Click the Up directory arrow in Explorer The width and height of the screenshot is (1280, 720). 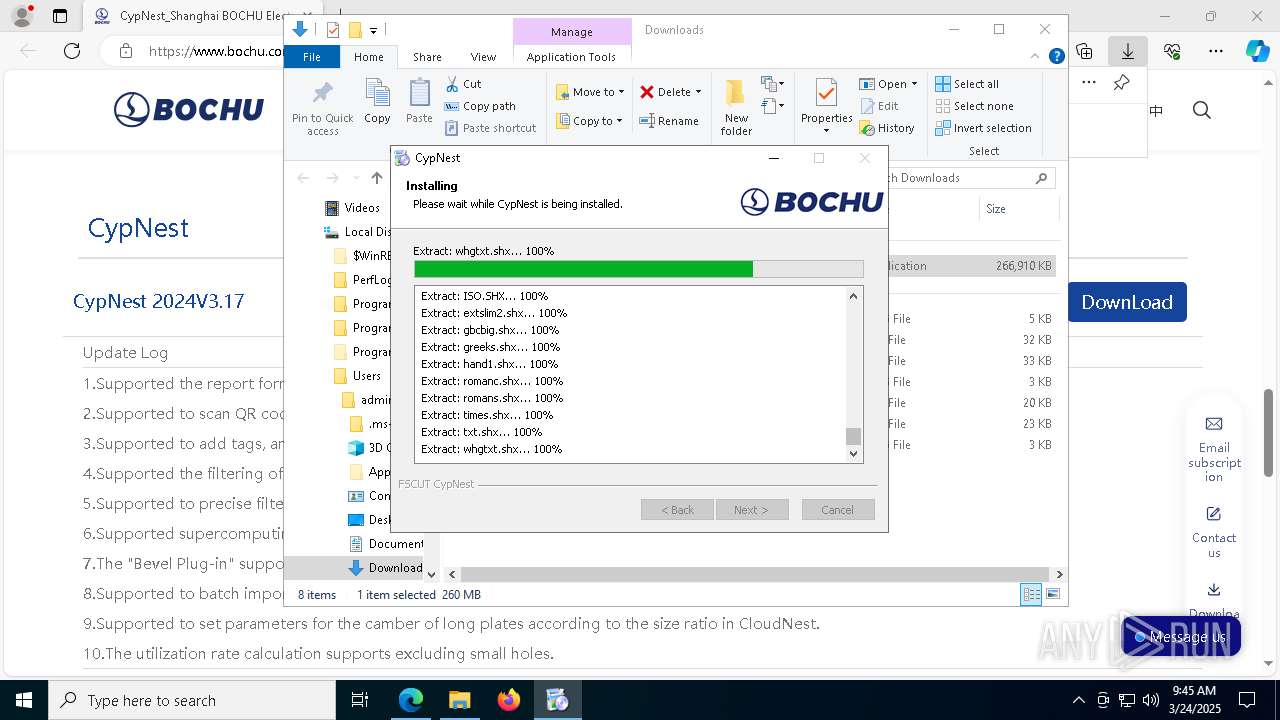[x=376, y=178]
